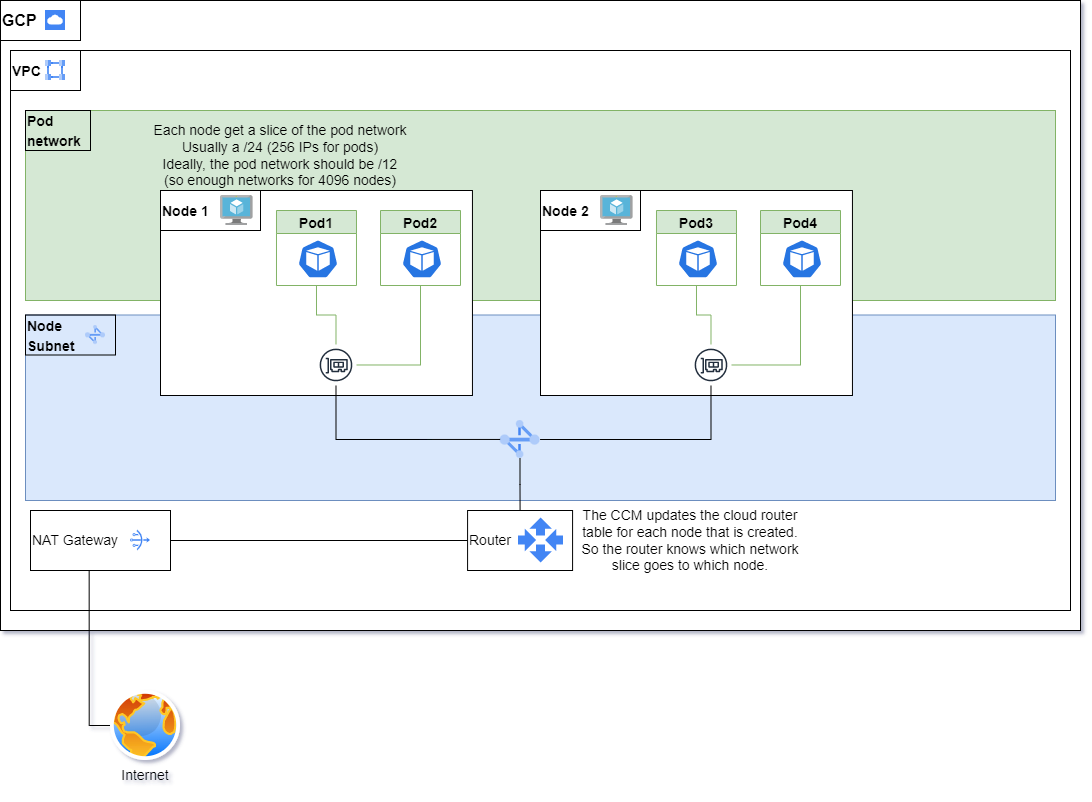The width and height of the screenshot is (1092, 802).
Task: Select the CCM router table description text
Action: click(x=689, y=541)
